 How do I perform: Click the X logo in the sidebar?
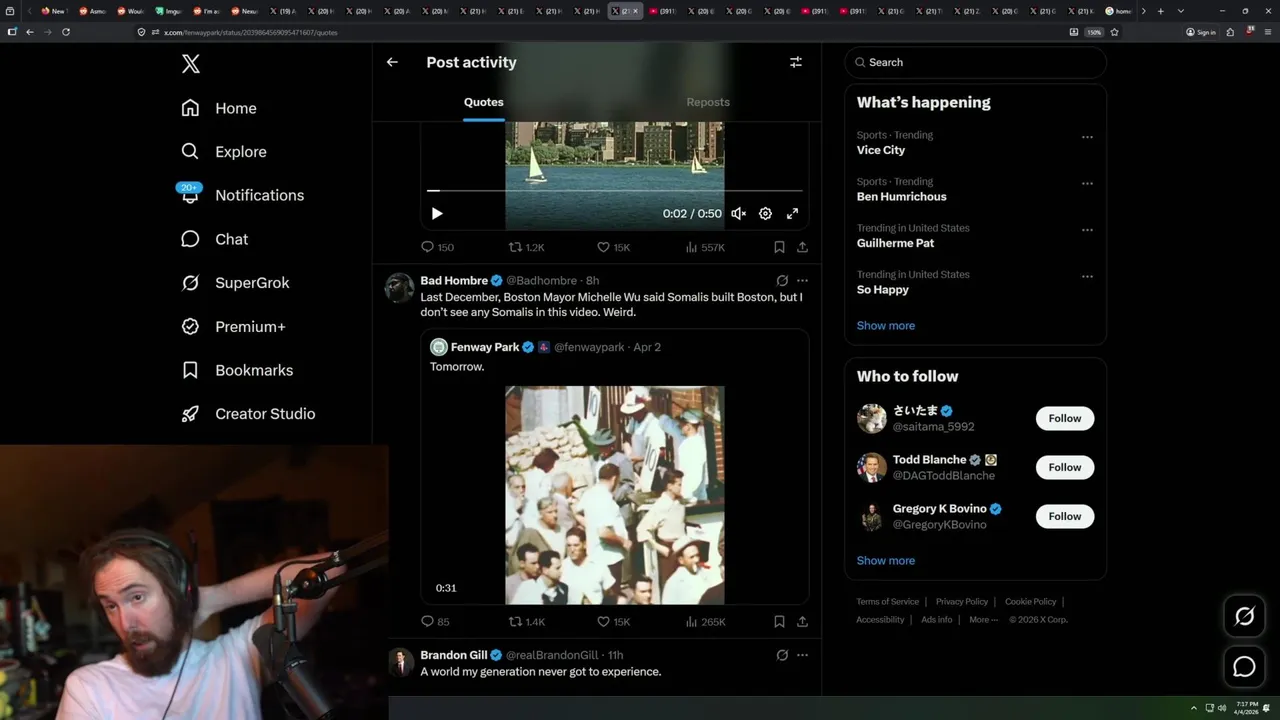point(191,64)
